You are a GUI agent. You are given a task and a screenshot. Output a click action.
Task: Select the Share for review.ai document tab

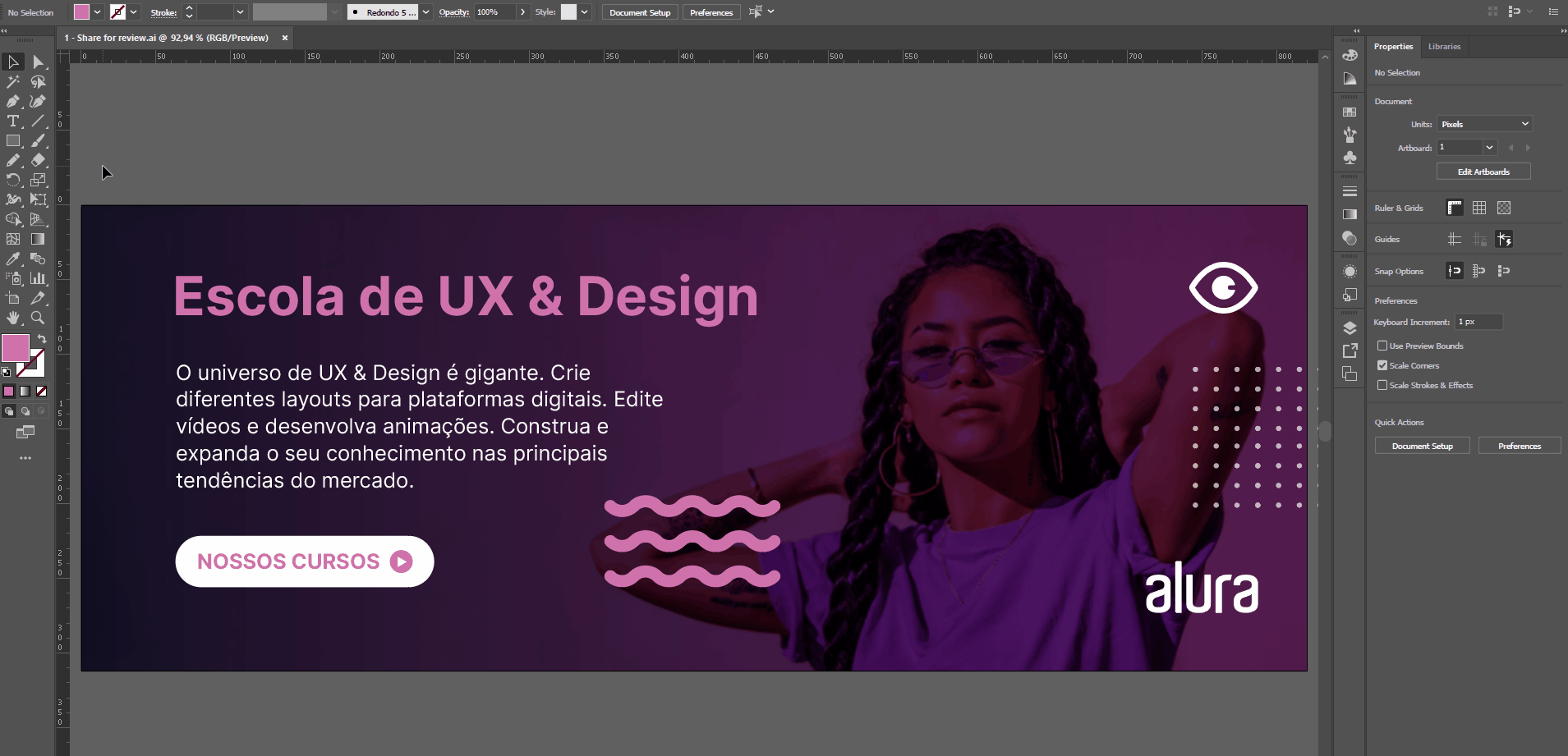[167, 38]
